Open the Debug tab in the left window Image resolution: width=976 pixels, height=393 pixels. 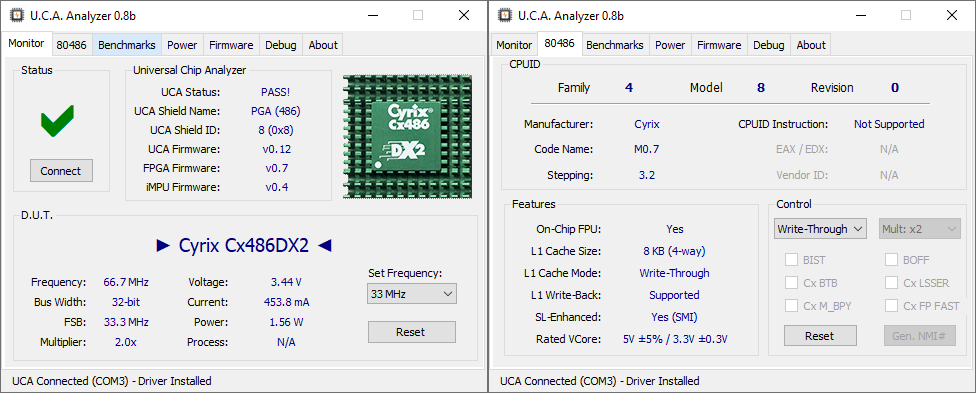281,45
